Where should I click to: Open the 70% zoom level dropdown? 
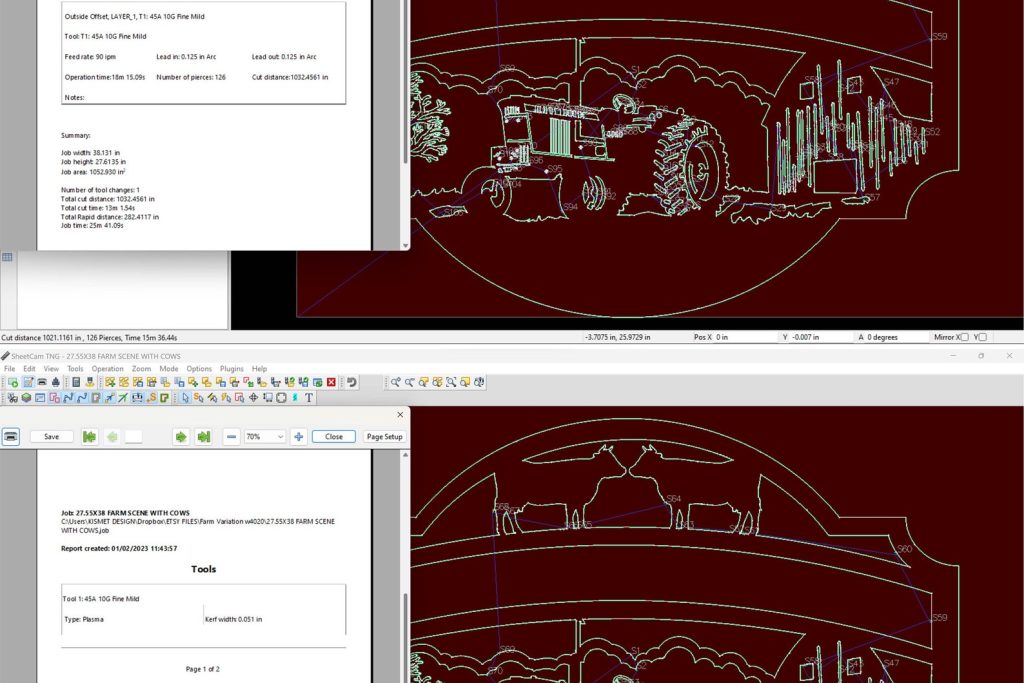[265, 437]
